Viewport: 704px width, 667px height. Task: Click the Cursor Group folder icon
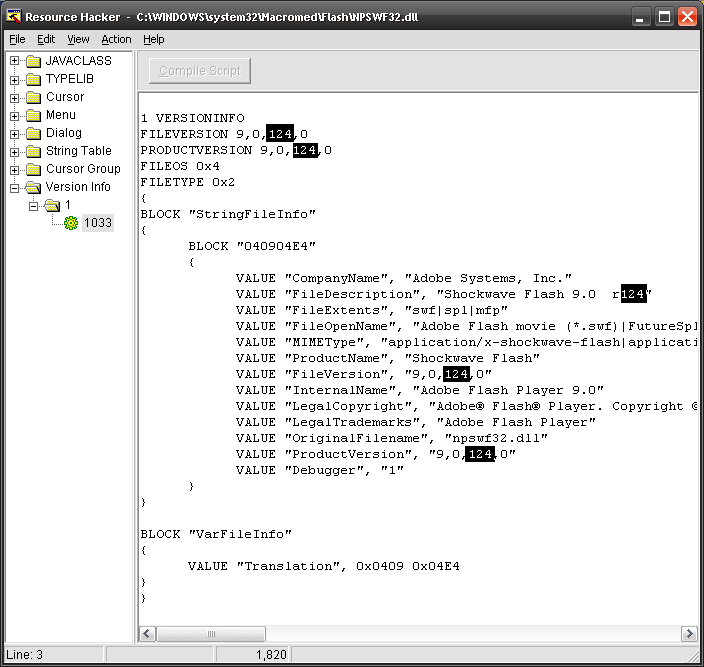point(34,169)
